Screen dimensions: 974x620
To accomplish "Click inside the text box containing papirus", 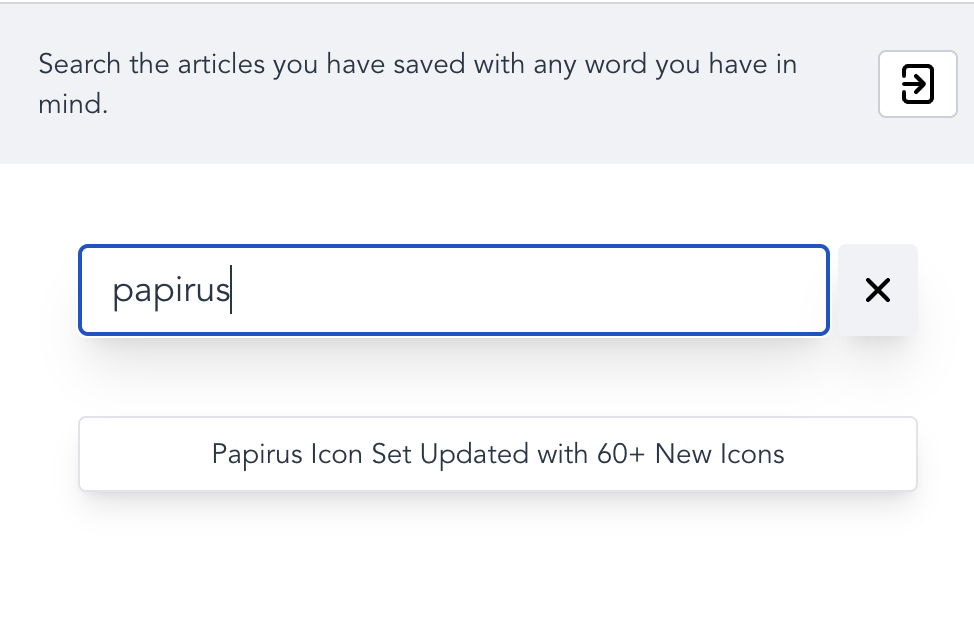I will [454, 290].
